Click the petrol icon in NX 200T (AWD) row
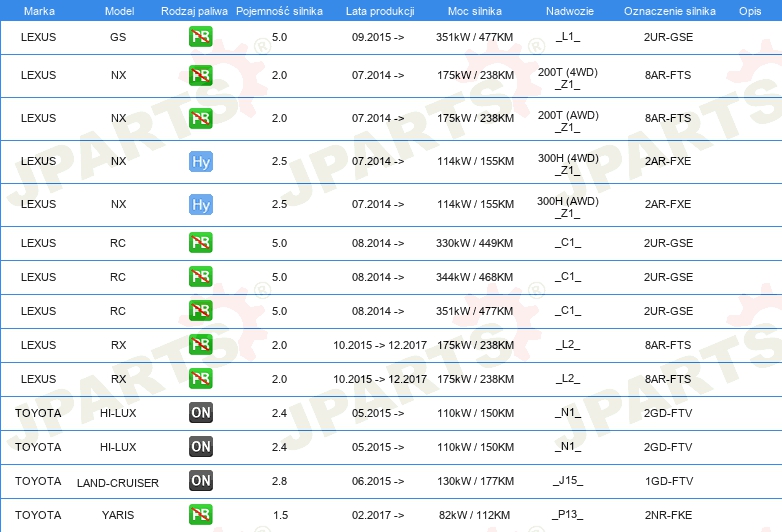The height and width of the screenshot is (532, 782). 200,118
